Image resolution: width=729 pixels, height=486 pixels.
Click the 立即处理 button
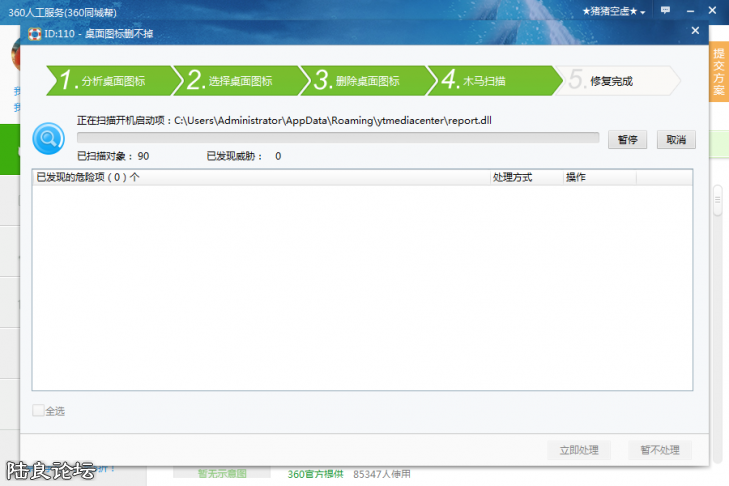click(579, 450)
